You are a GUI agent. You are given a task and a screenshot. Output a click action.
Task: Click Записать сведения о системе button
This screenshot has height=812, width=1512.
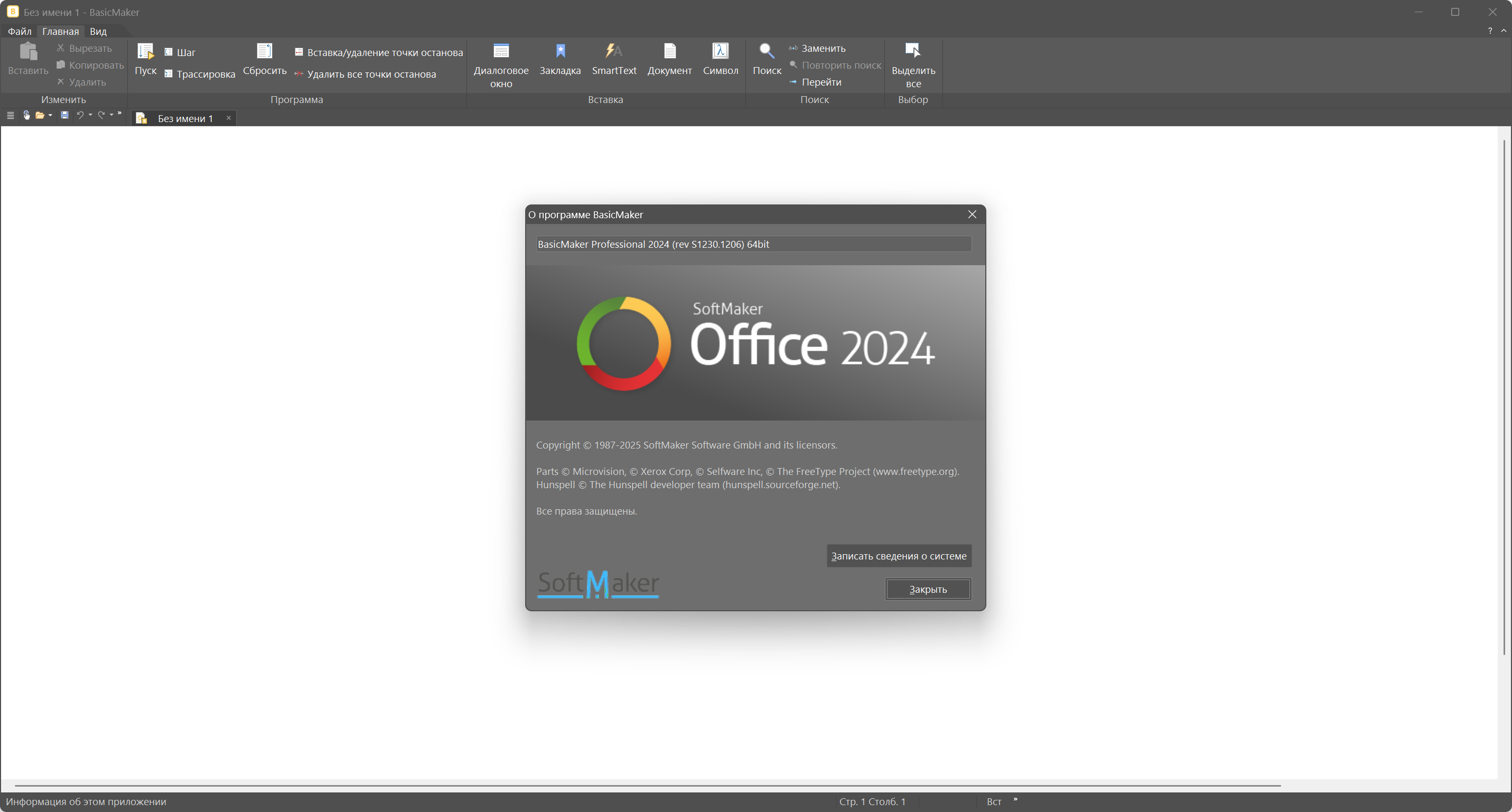(x=899, y=556)
